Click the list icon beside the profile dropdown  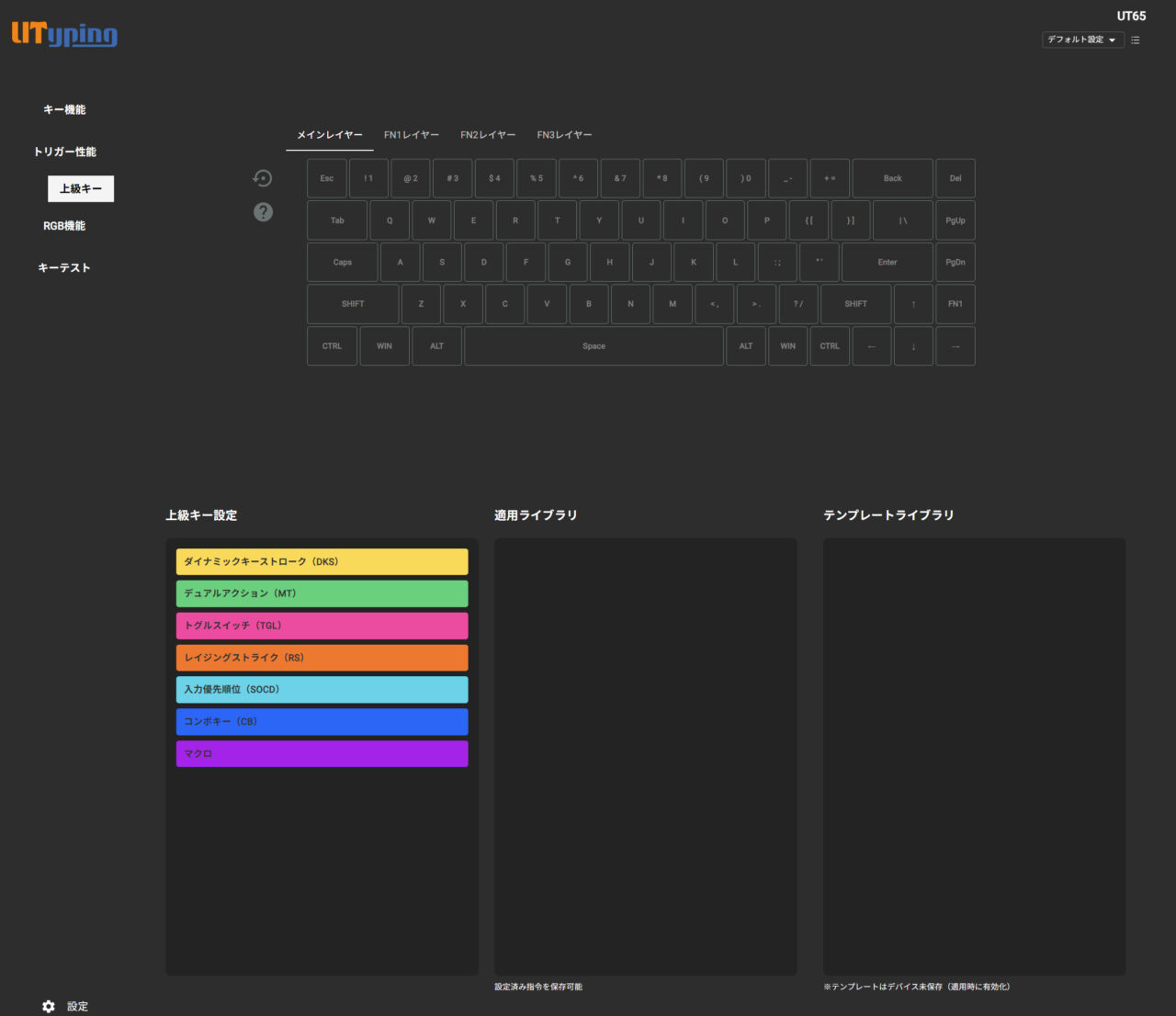pos(1136,40)
